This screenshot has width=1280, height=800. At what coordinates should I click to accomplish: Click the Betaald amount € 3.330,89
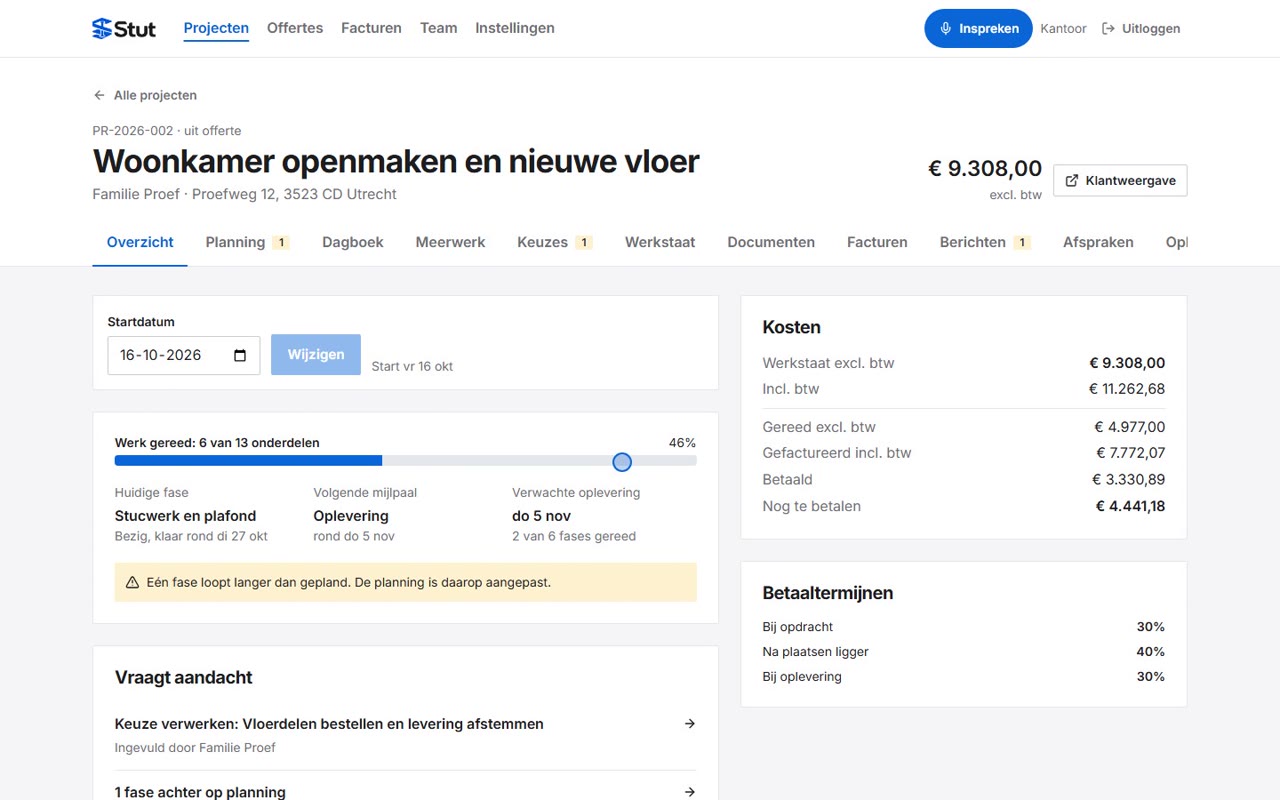[x=1129, y=479]
